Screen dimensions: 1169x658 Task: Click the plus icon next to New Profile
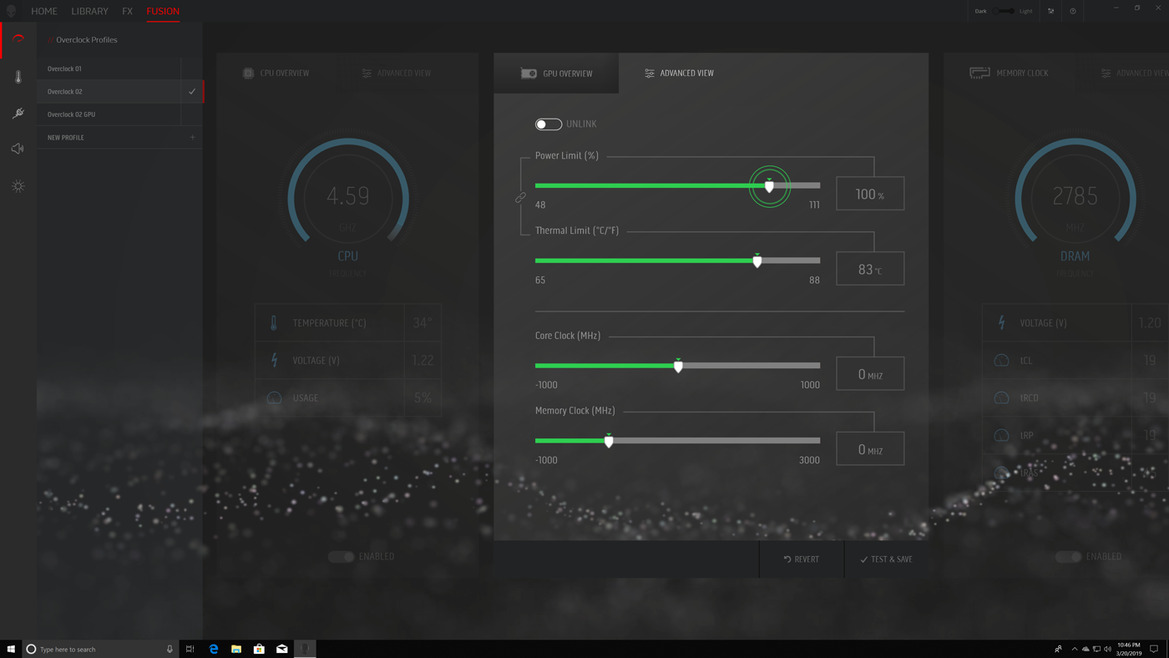(192, 137)
